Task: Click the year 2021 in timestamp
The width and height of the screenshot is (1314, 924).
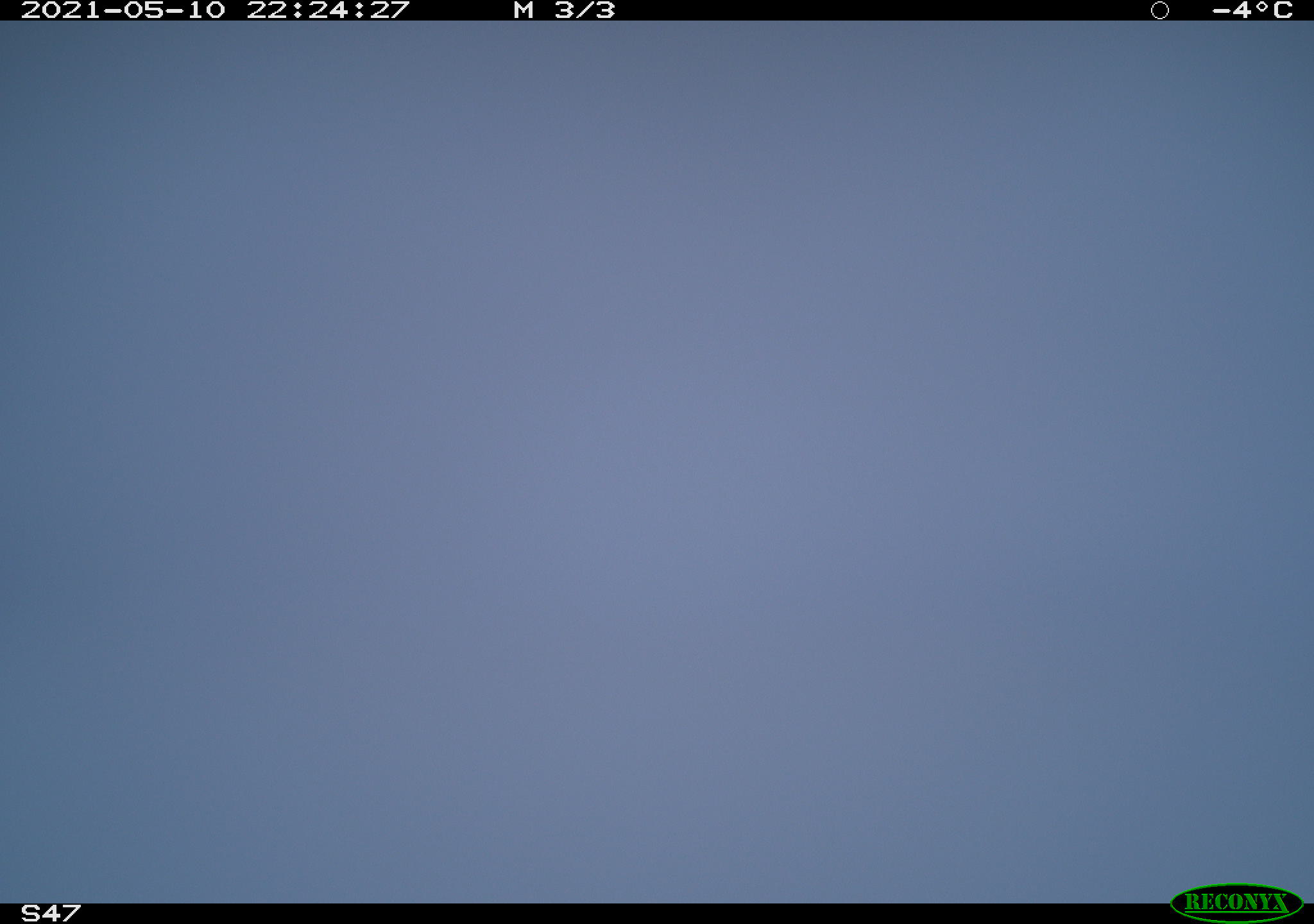Action: [61, 10]
